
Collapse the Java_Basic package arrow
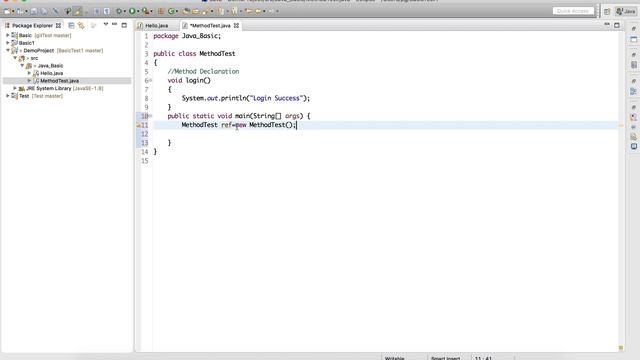point(22,65)
